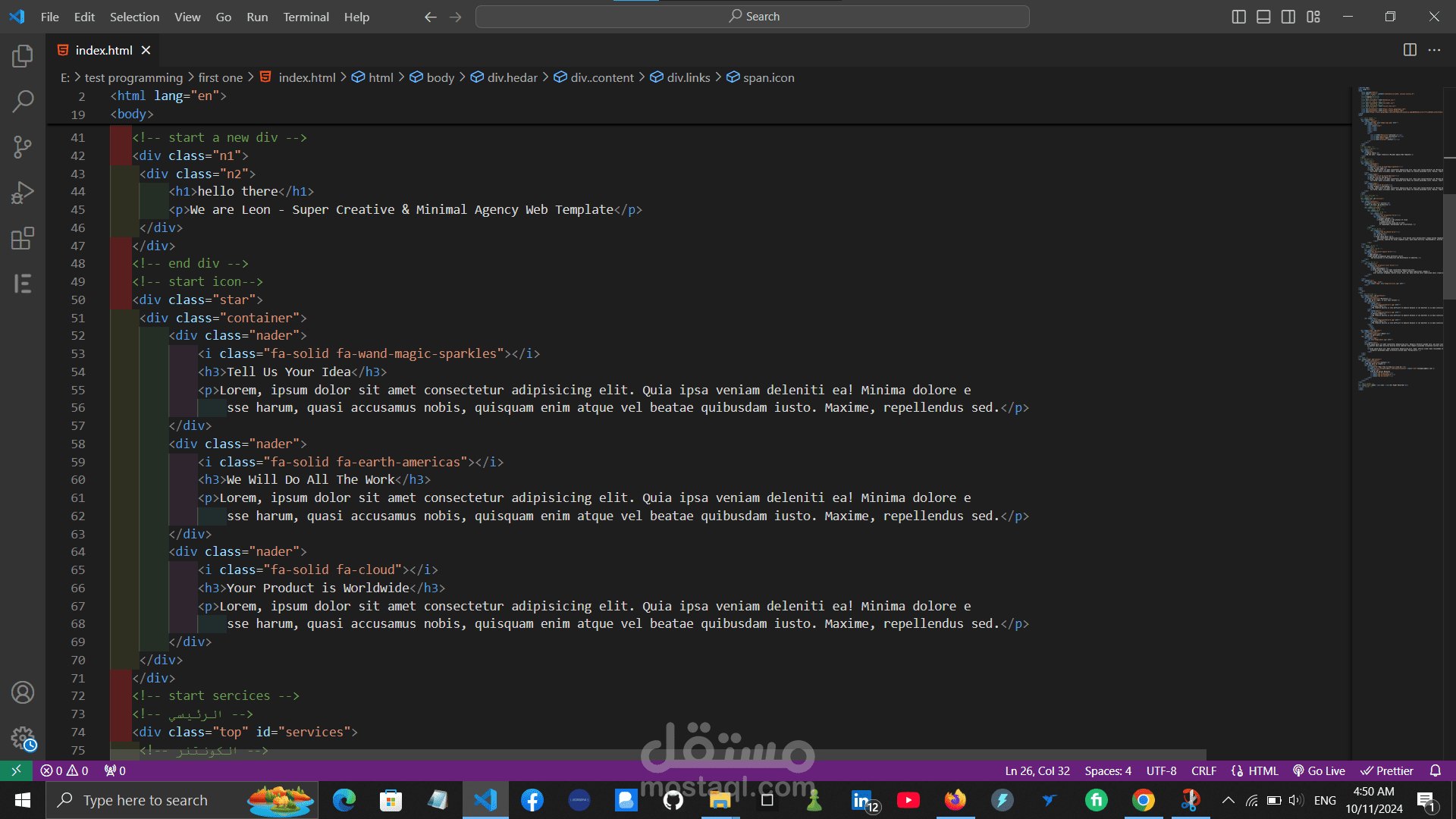Image resolution: width=1456 pixels, height=819 pixels.
Task: Toggle the bottom panel layout button
Action: (1263, 17)
